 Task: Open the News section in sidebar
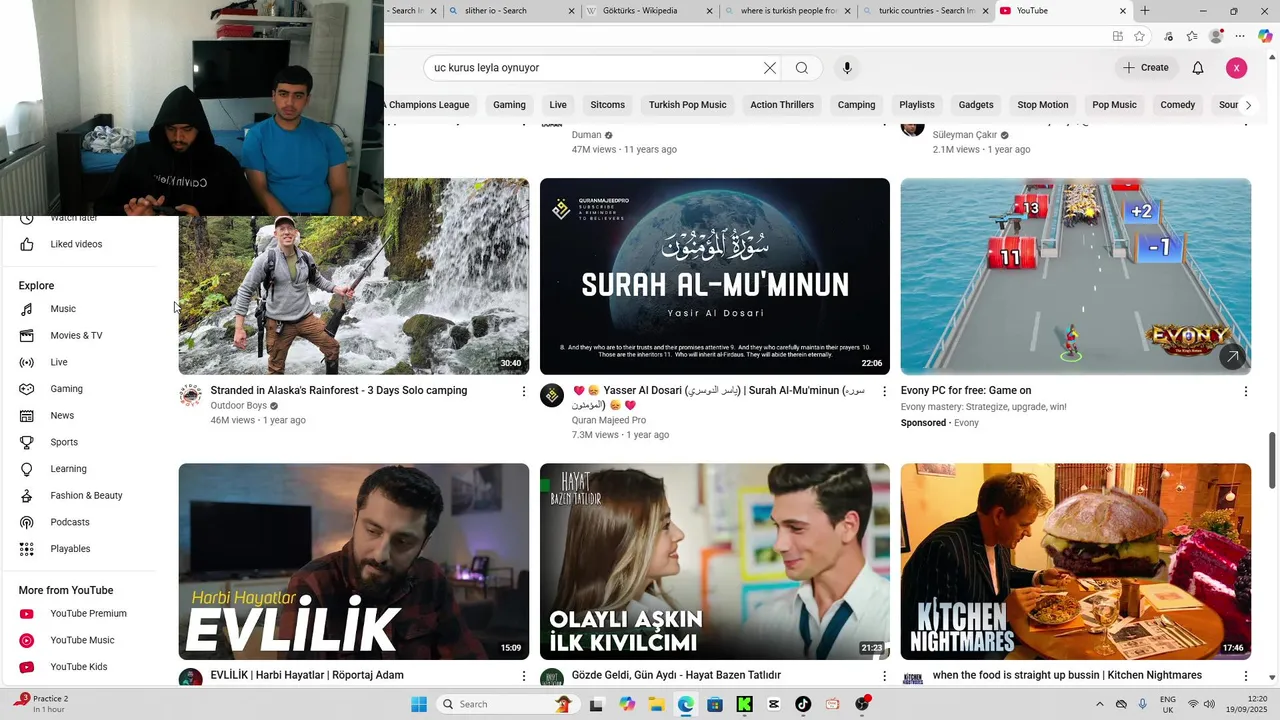click(62, 416)
